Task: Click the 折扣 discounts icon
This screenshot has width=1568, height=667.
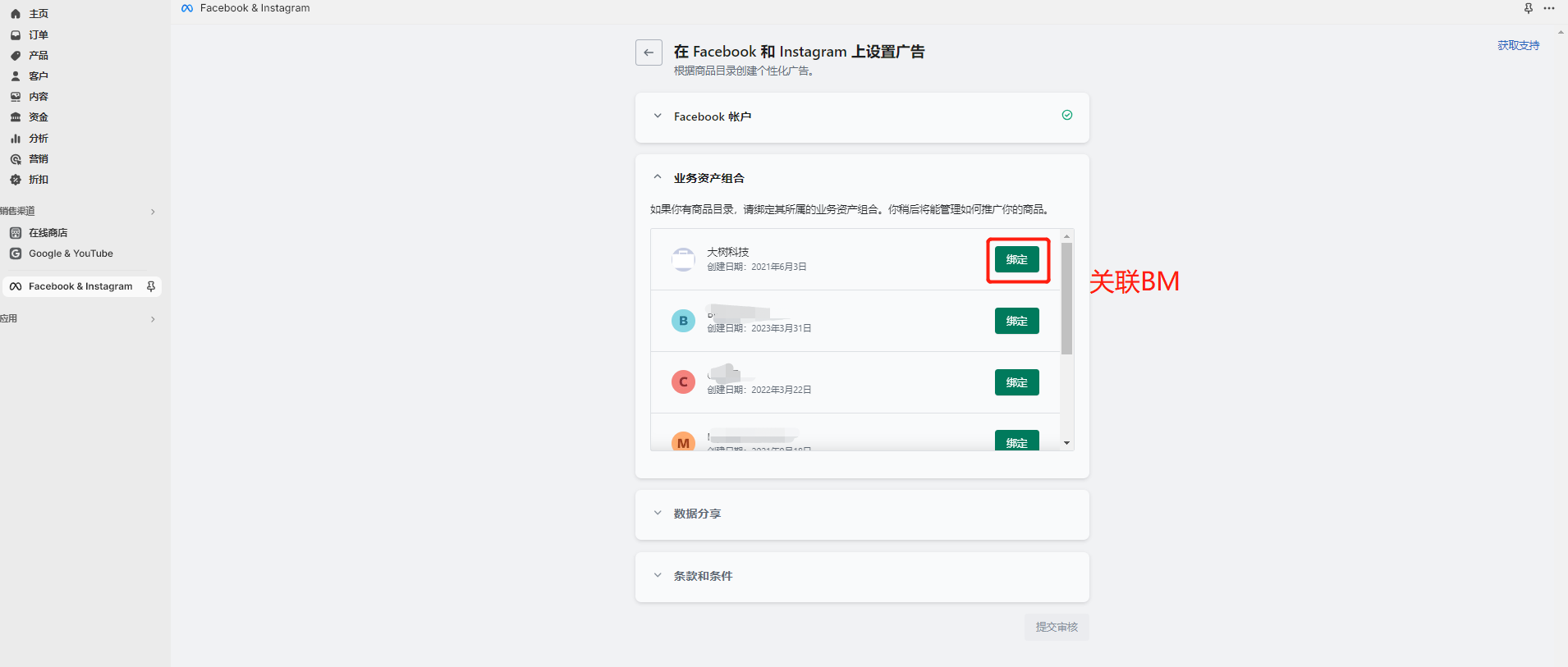Action: pyautogui.click(x=16, y=180)
